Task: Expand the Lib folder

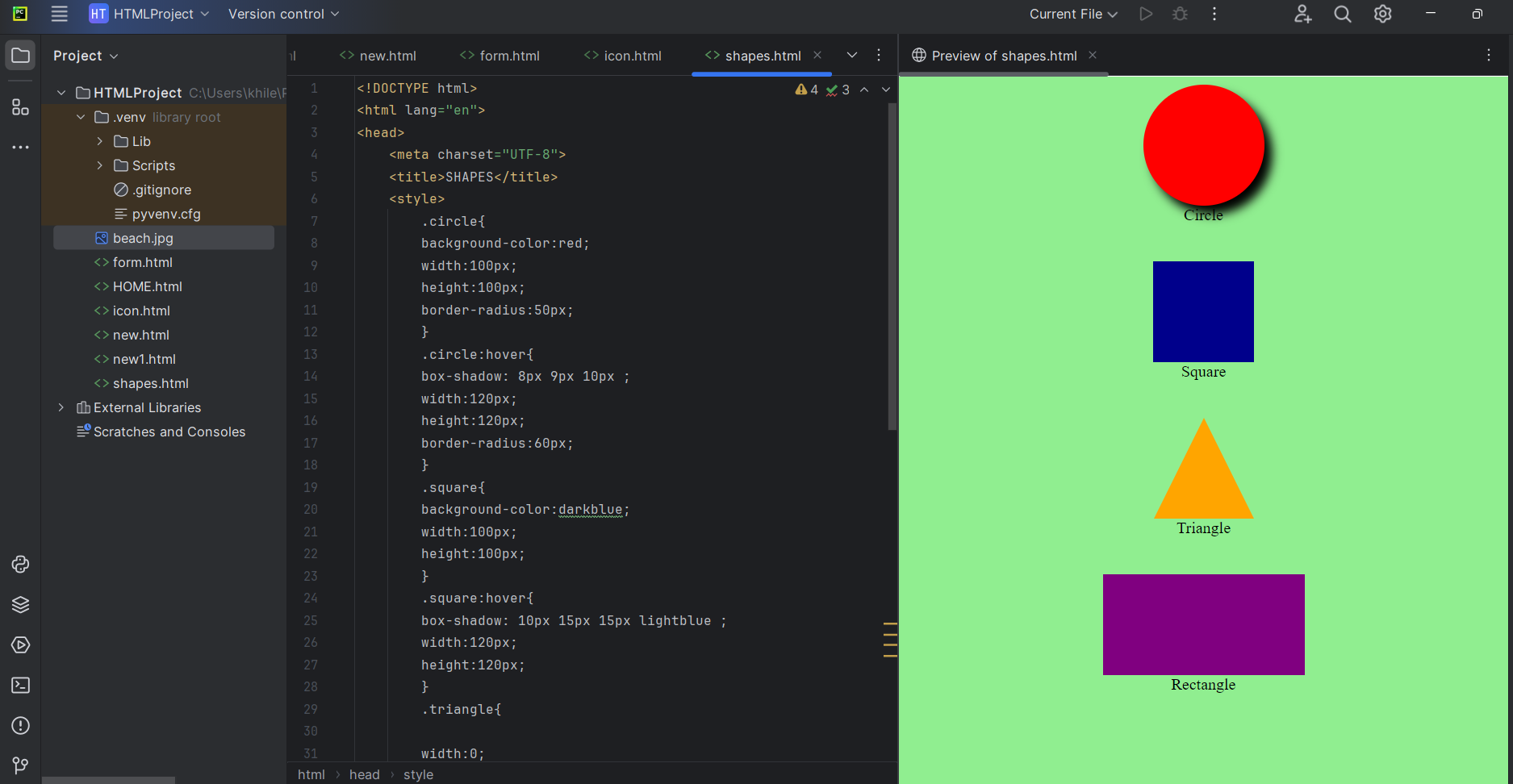Action: coord(100,141)
